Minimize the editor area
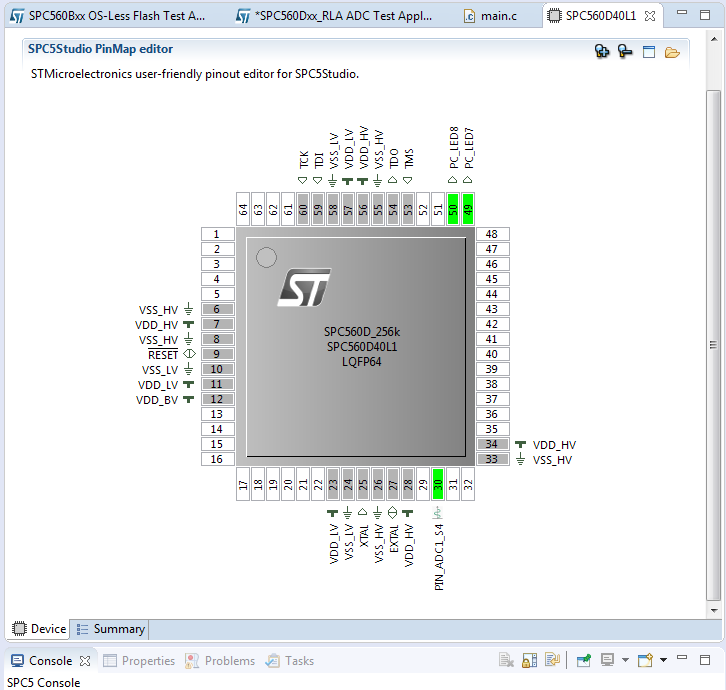This screenshot has width=726, height=690. coord(682,13)
